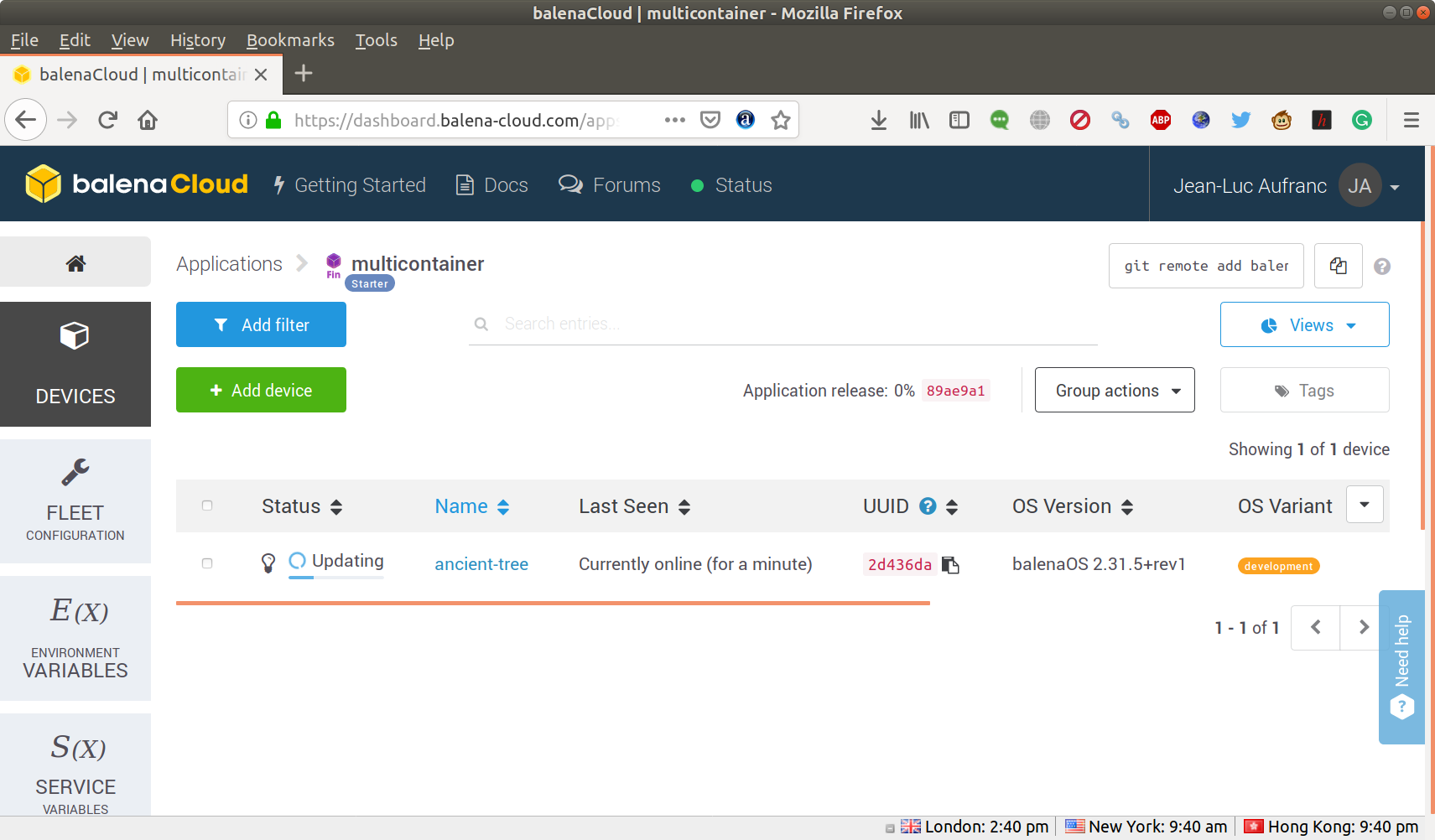This screenshot has width=1435, height=840.
Task: Reload the page in Firefox
Action: pos(107,120)
